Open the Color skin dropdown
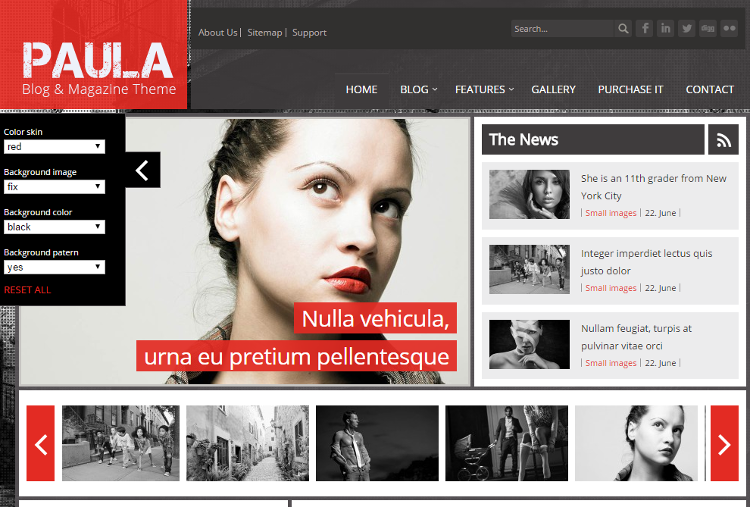The width and height of the screenshot is (750, 507). click(54, 147)
